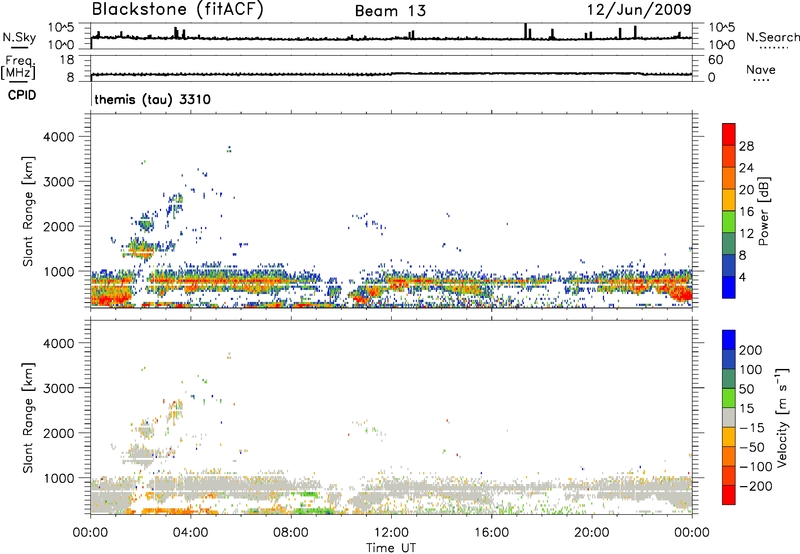Click the gray segment of velocity colorbar

click(729, 417)
